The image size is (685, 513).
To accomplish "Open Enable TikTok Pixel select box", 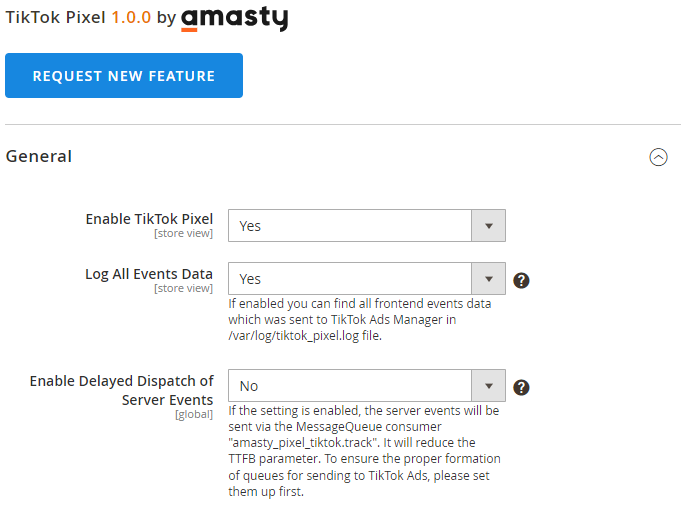I will click(367, 226).
